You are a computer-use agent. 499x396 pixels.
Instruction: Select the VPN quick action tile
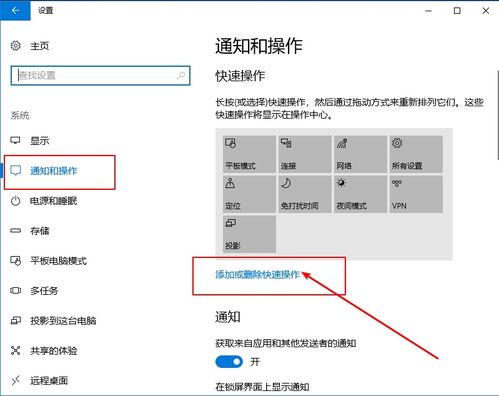pos(416,194)
